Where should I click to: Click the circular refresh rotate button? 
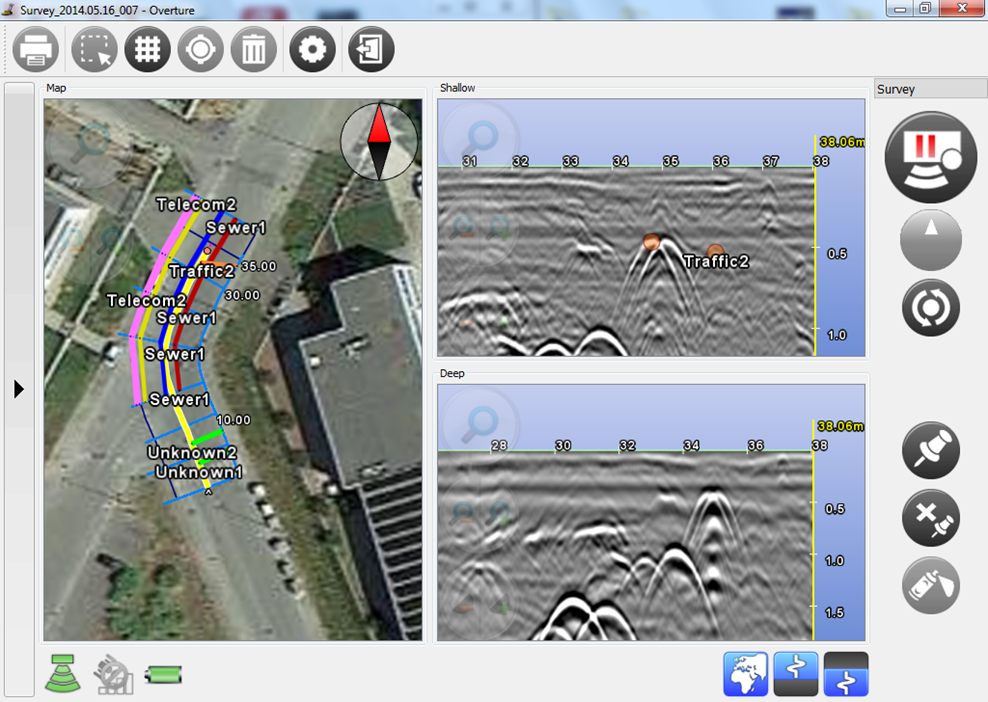coord(931,308)
